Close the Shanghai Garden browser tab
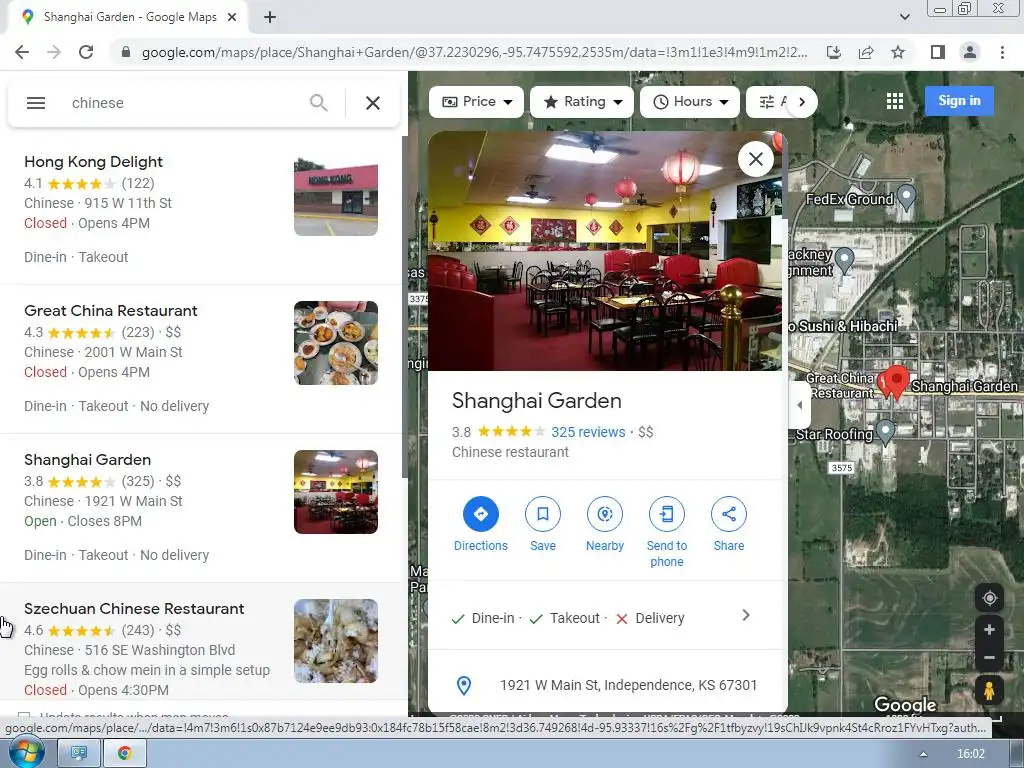The height and width of the screenshot is (768, 1024). coord(232,18)
